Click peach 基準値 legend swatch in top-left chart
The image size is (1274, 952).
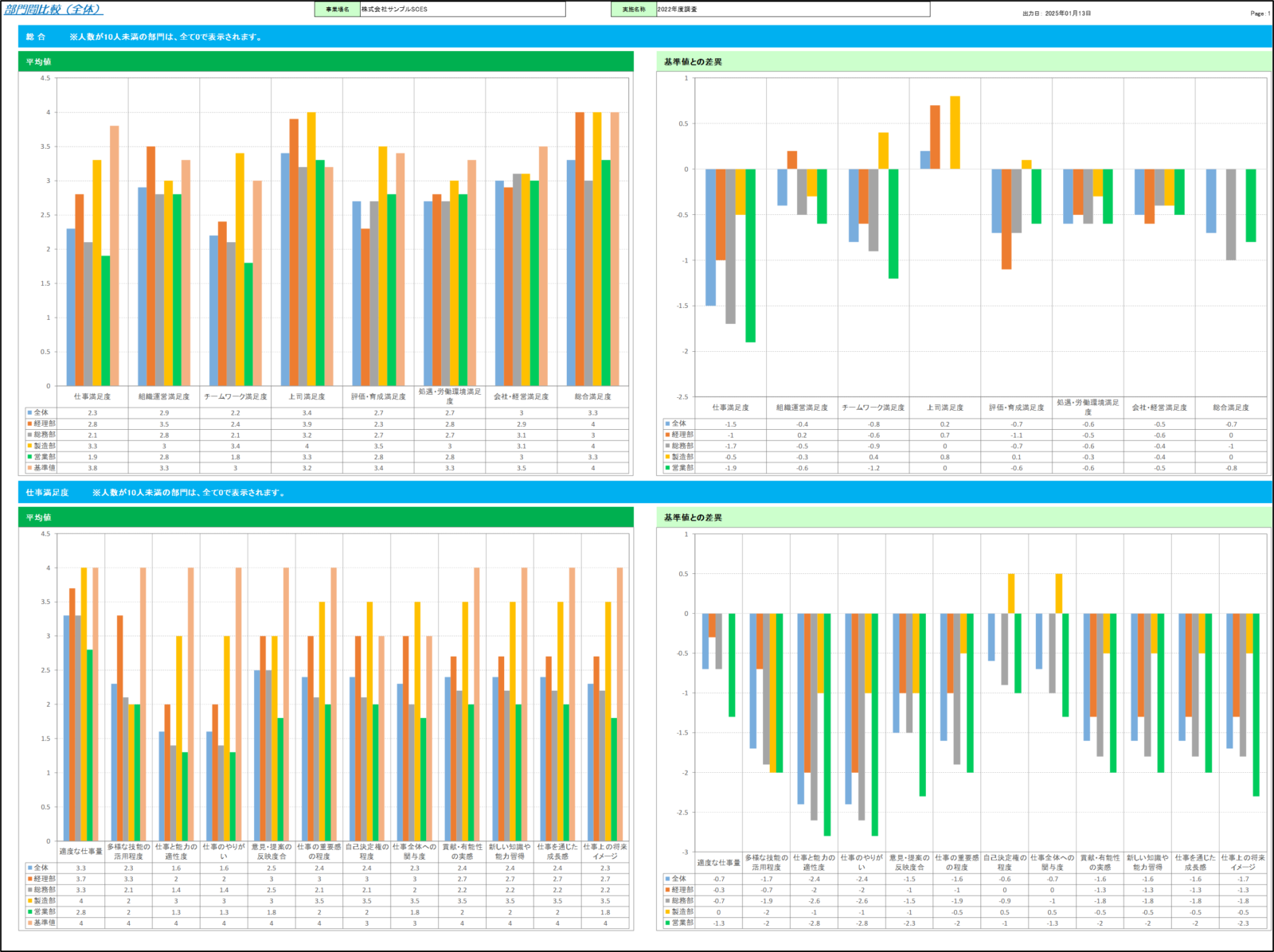pyautogui.click(x=29, y=468)
